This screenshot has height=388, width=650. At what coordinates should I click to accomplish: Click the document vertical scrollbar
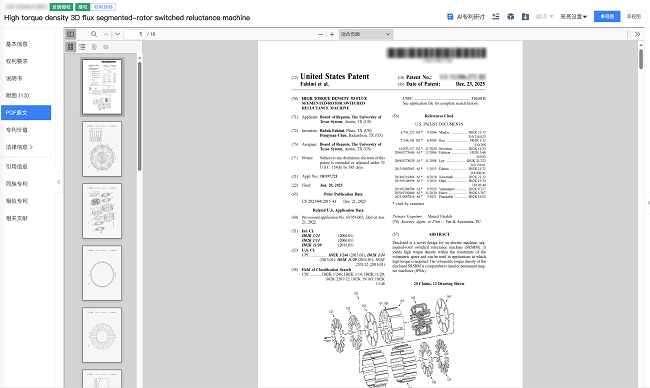pyautogui.click(x=641, y=59)
